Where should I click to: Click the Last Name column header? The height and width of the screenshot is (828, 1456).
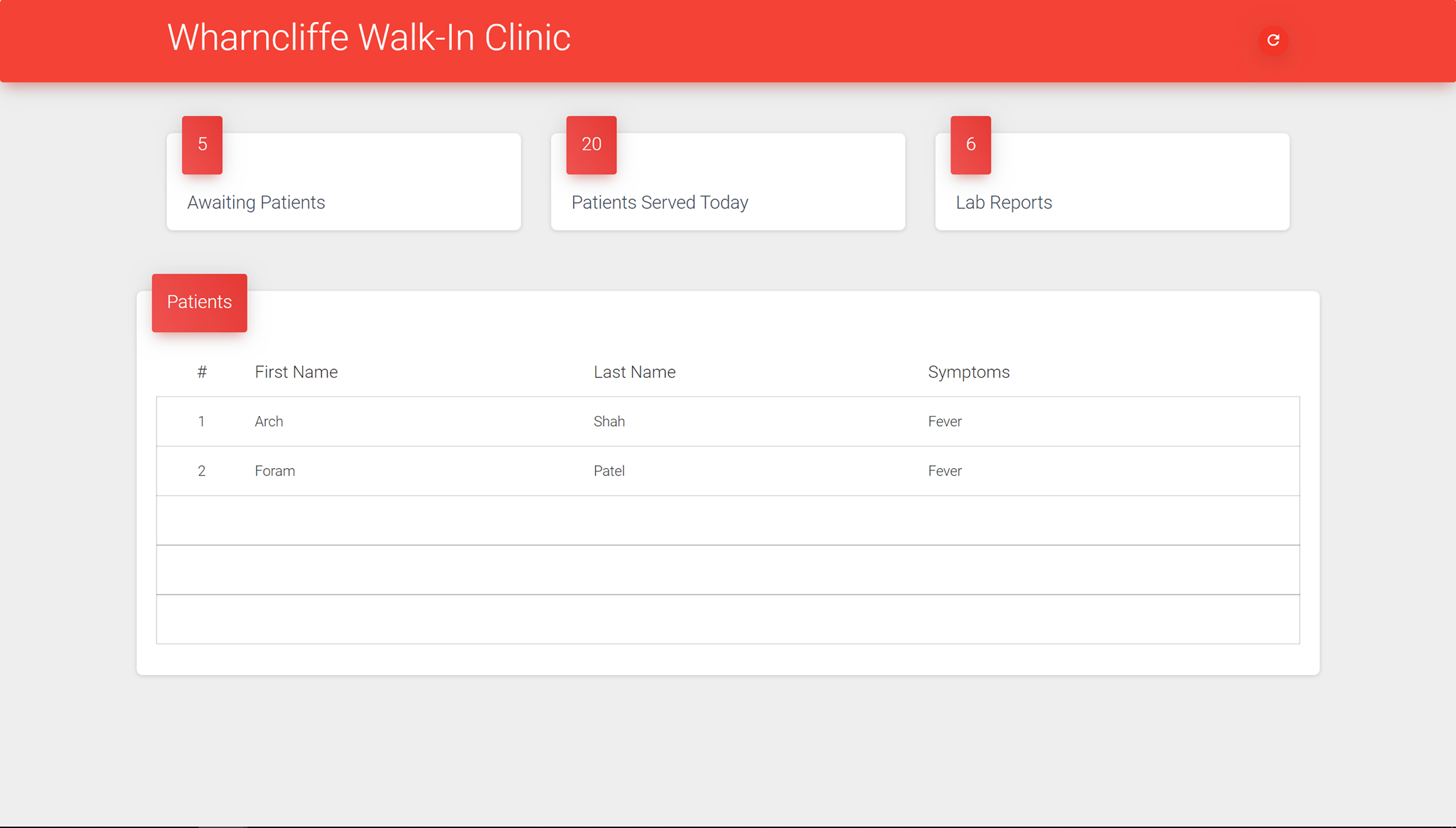tap(634, 372)
